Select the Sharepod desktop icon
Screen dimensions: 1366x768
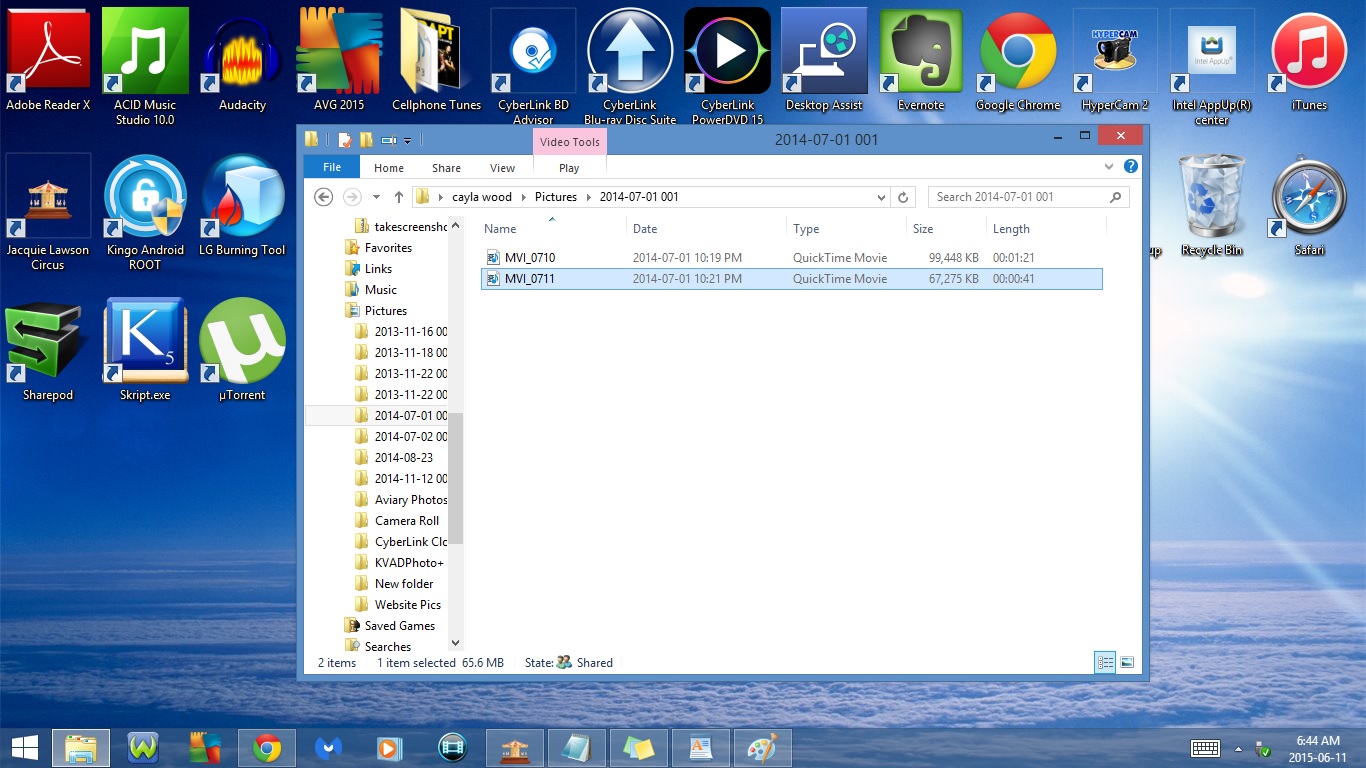48,350
